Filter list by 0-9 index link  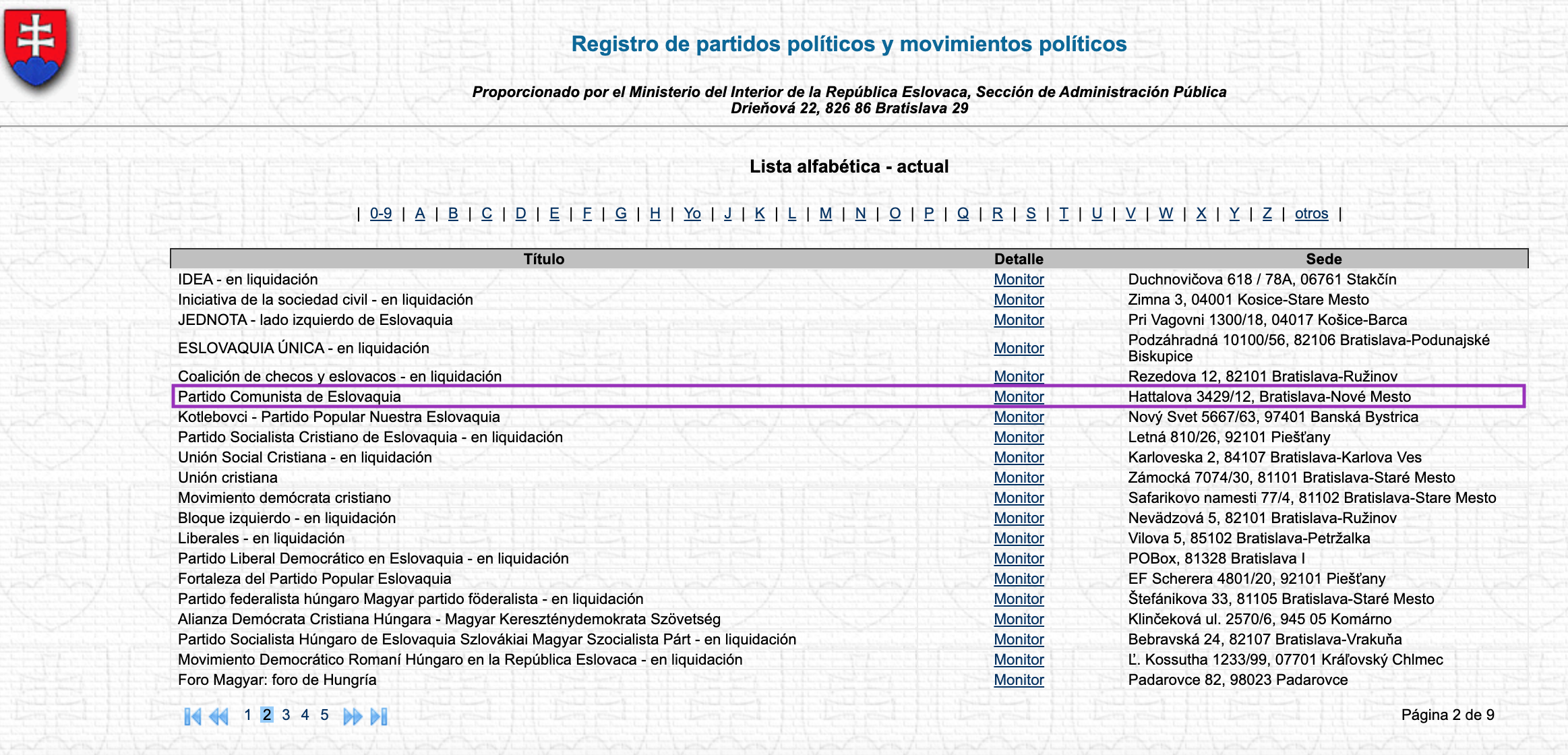381,214
